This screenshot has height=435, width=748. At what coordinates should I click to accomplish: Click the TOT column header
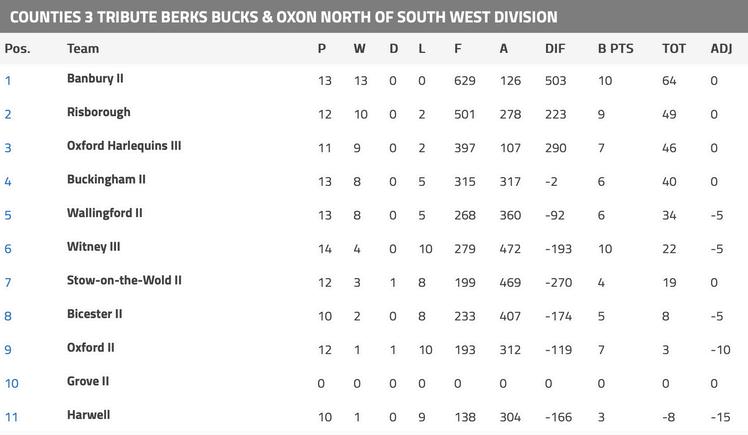[674, 48]
